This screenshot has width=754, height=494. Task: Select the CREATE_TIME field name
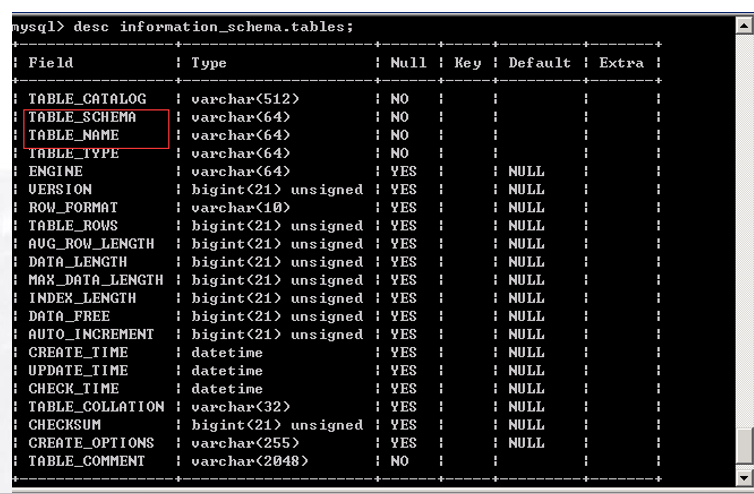coord(78,353)
